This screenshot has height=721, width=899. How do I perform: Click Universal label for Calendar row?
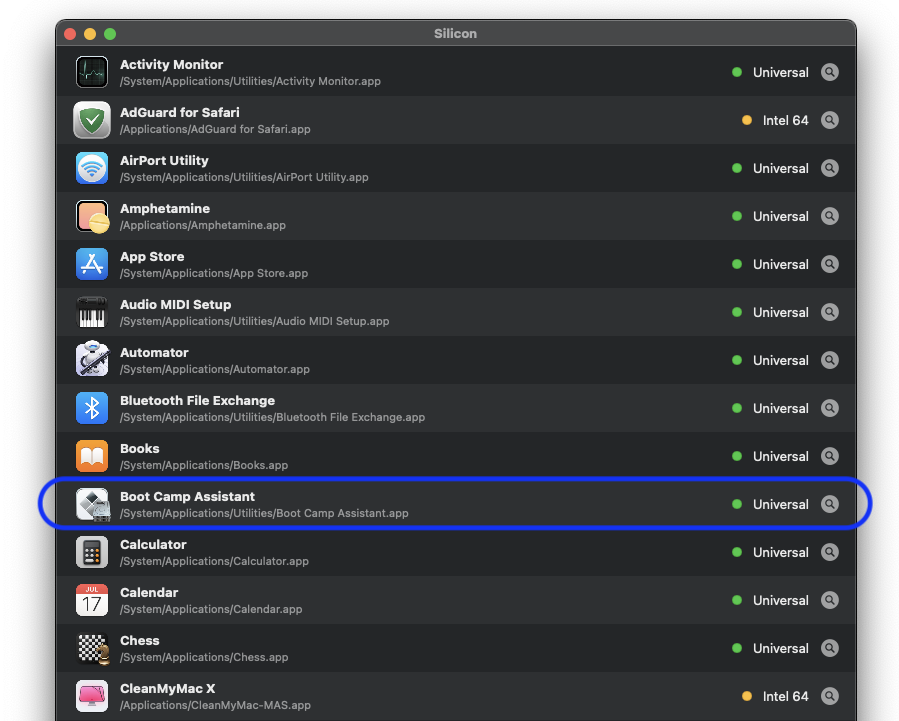pyautogui.click(x=781, y=600)
